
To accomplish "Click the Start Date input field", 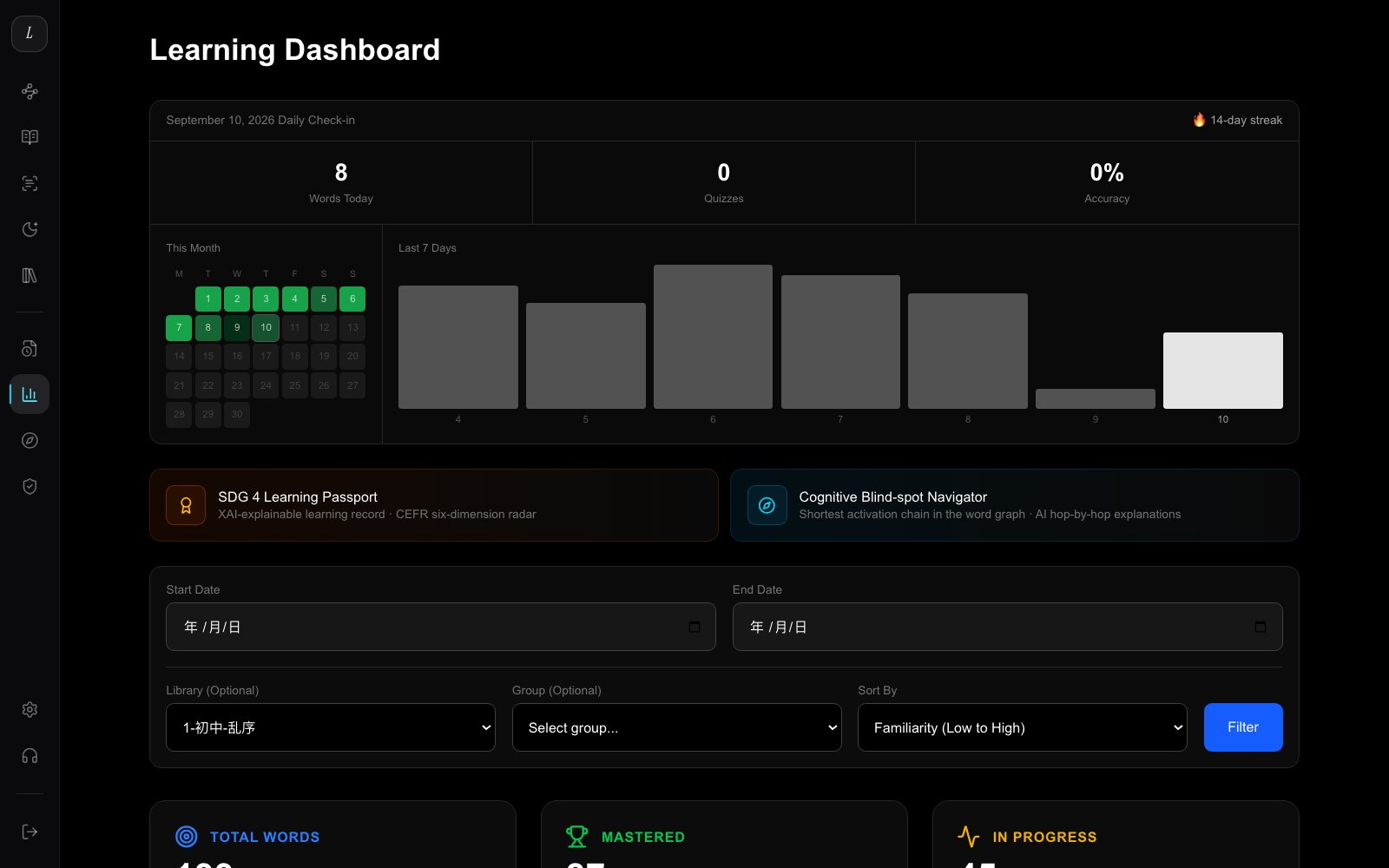I will click(x=441, y=627).
